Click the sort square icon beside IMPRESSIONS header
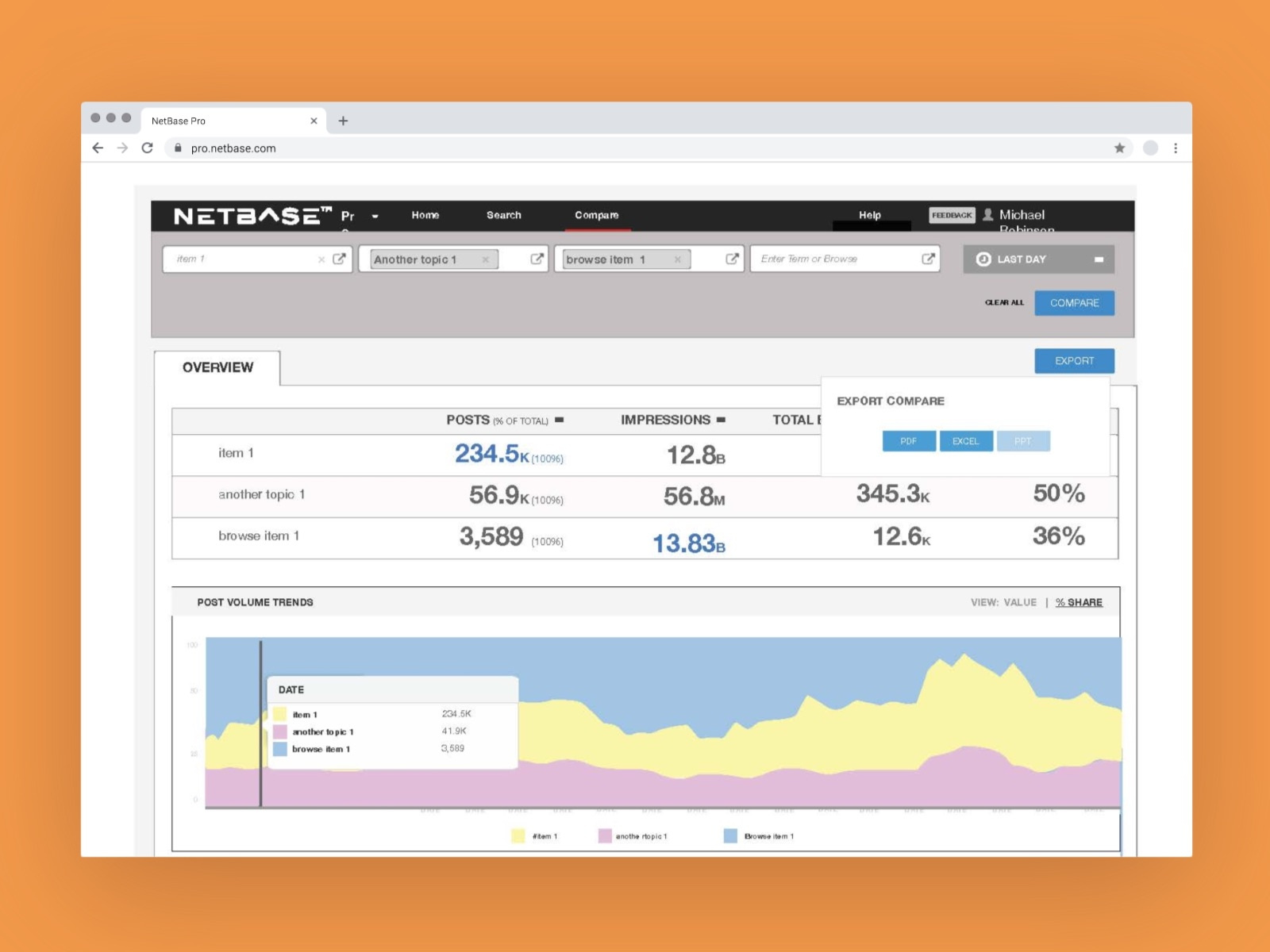 tap(721, 420)
